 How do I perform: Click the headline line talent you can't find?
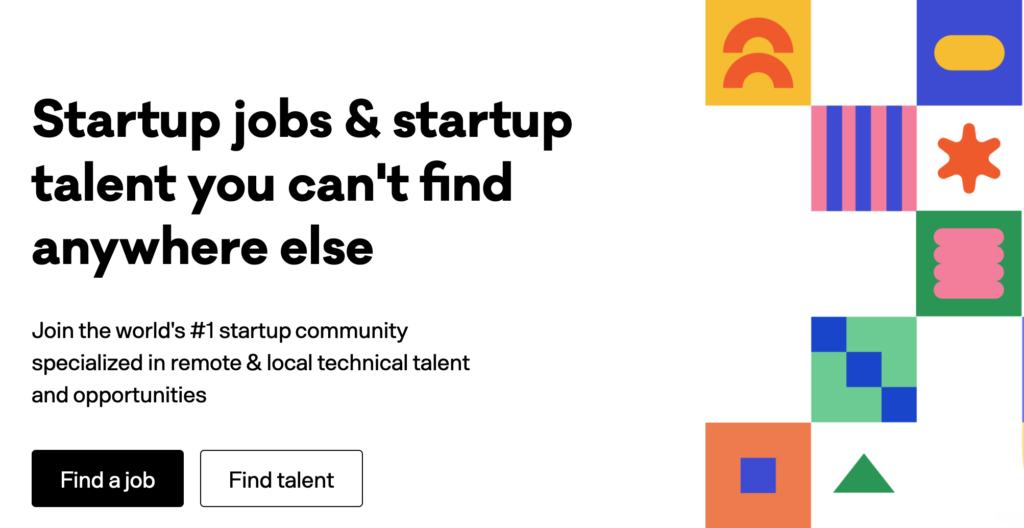point(272,185)
